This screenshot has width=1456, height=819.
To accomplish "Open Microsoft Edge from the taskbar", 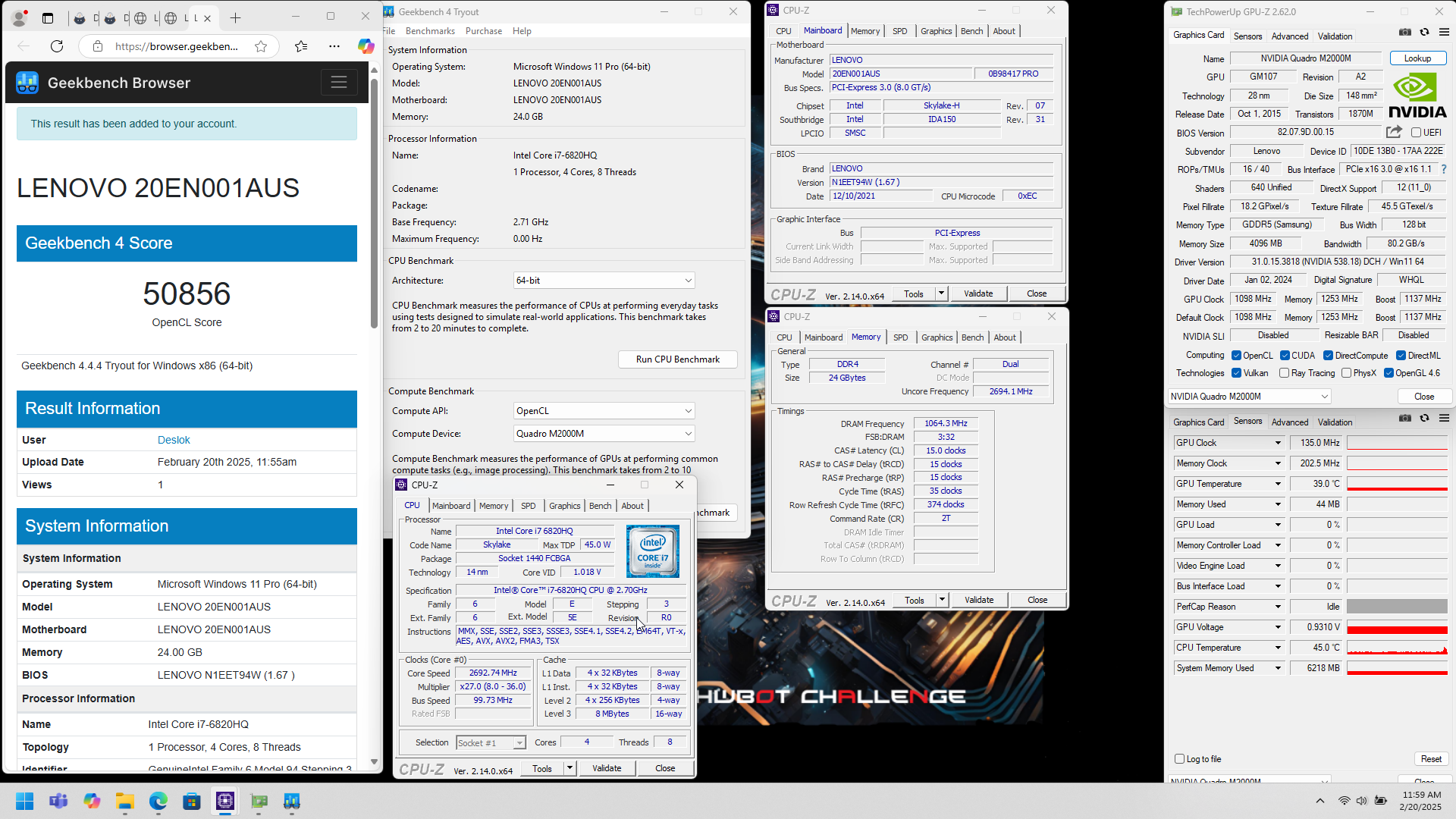I will tap(158, 801).
